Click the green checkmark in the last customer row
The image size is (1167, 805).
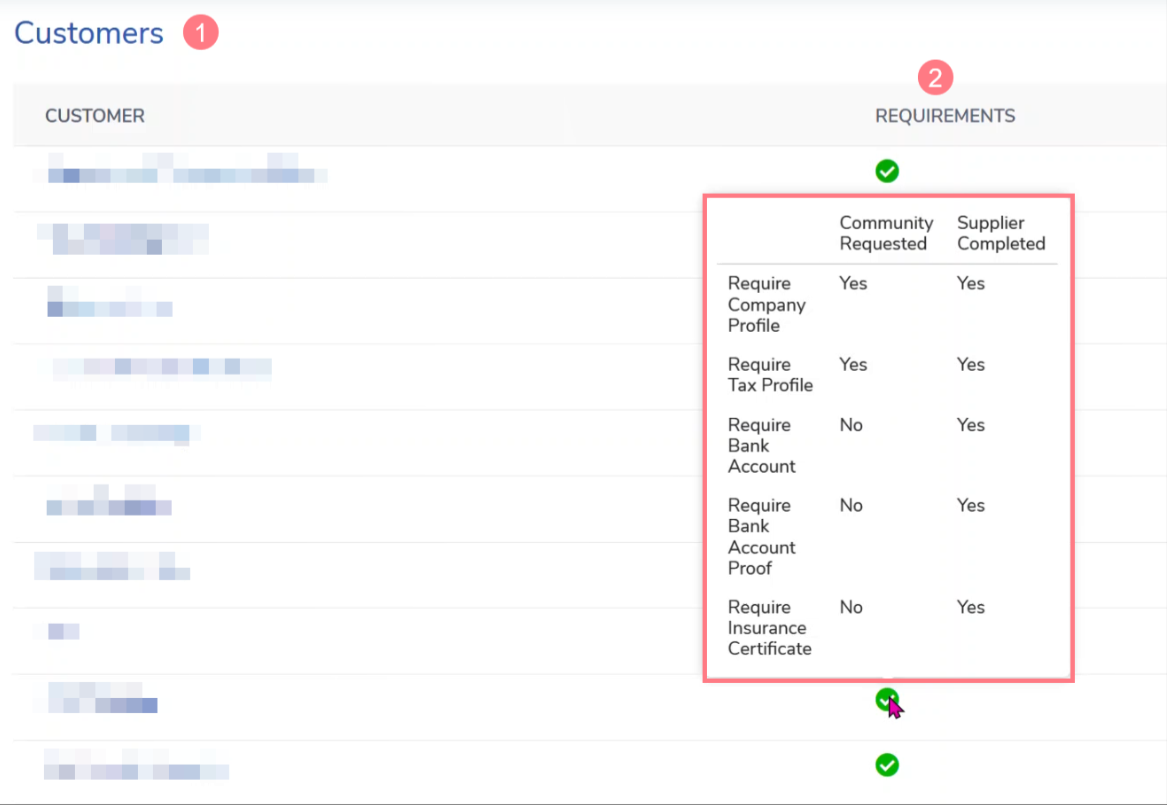(x=887, y=765)
